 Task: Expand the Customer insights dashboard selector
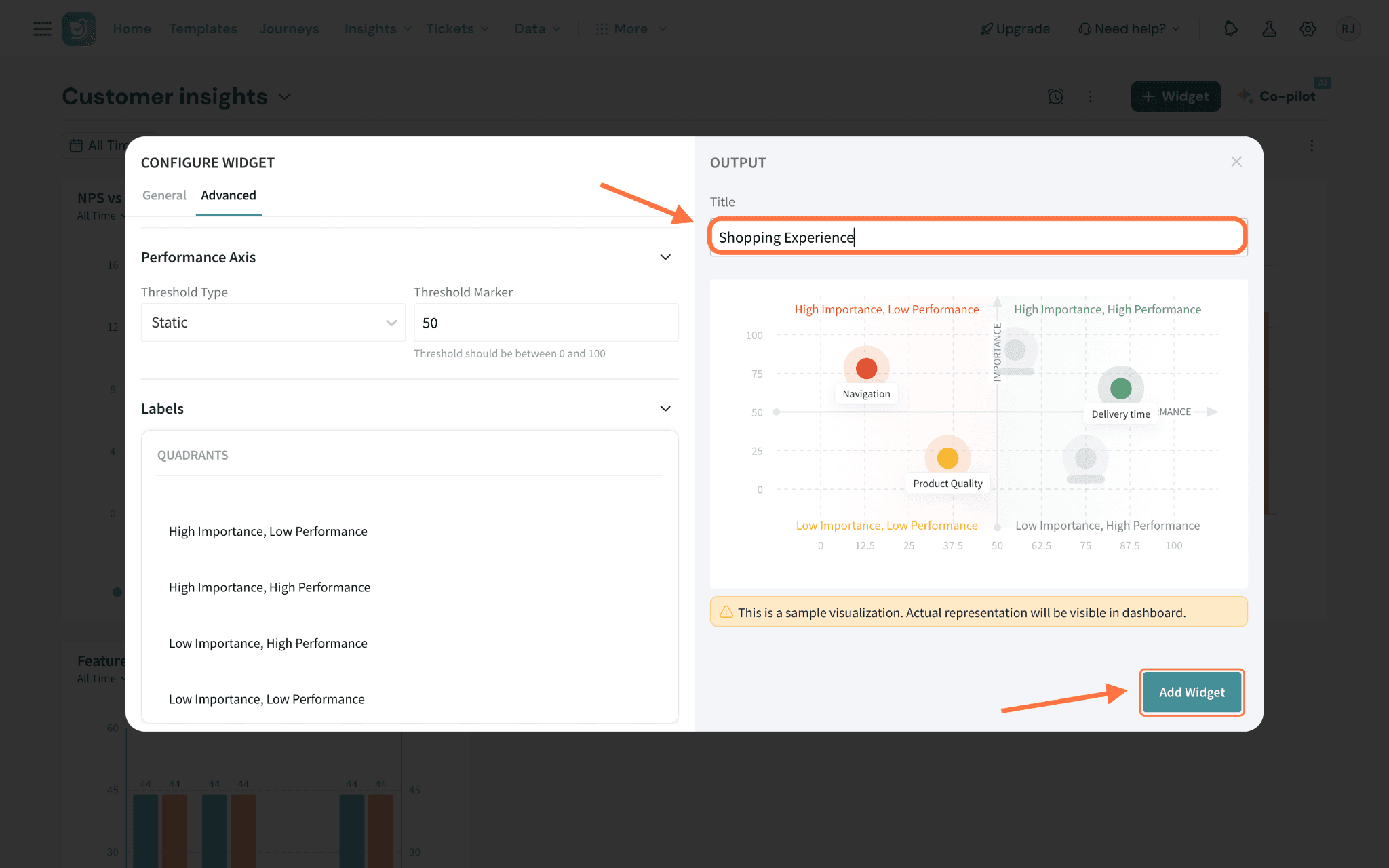tap(285, 97)
